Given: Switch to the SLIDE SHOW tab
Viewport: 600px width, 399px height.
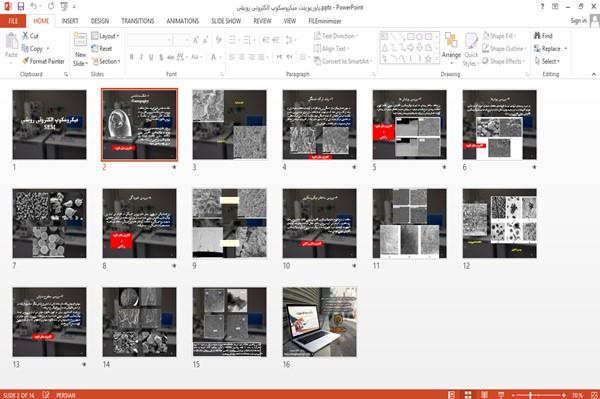Looking at the screenshot, I should [226, 21].
